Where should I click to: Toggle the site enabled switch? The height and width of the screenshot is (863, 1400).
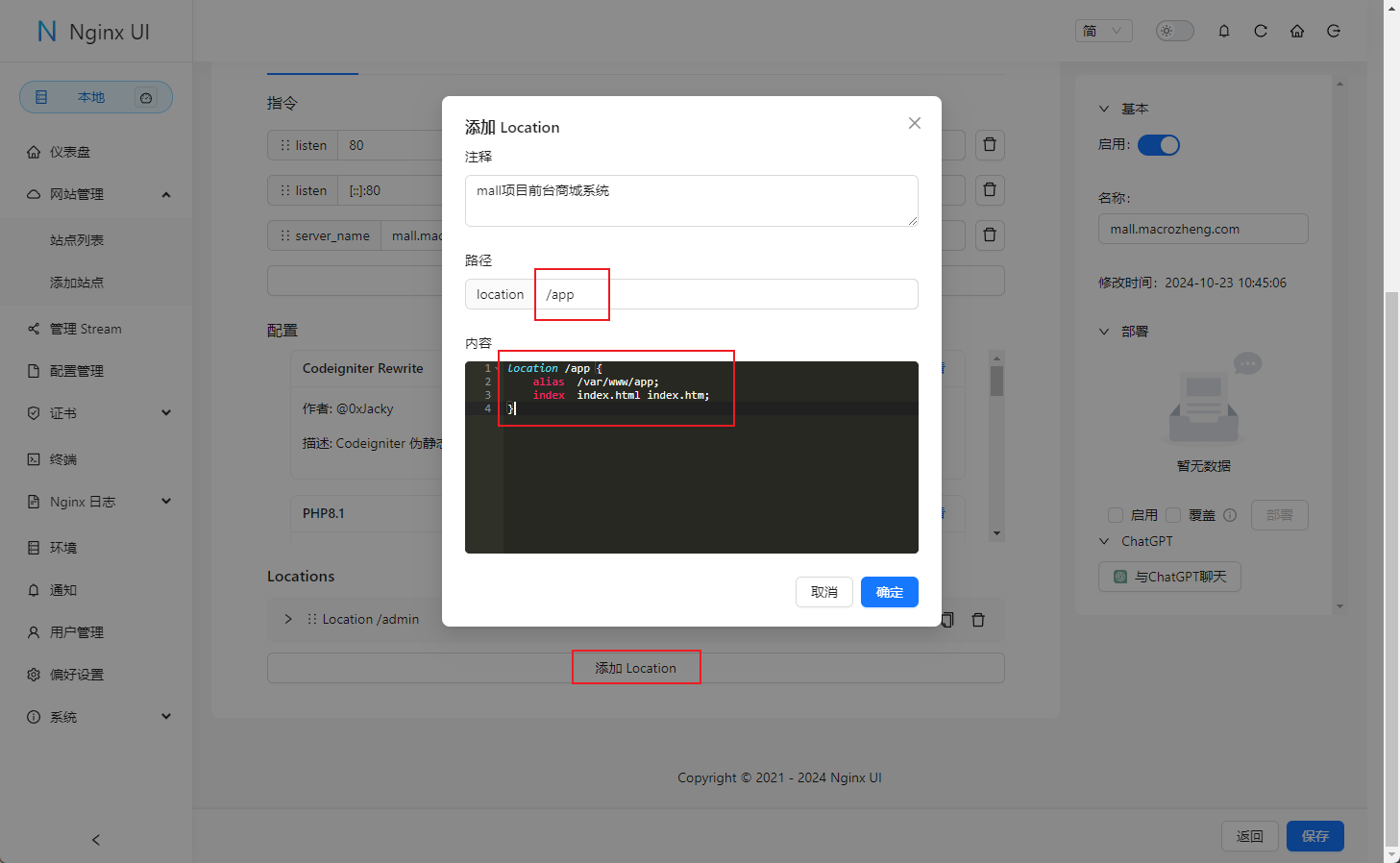coord(1158,145)
